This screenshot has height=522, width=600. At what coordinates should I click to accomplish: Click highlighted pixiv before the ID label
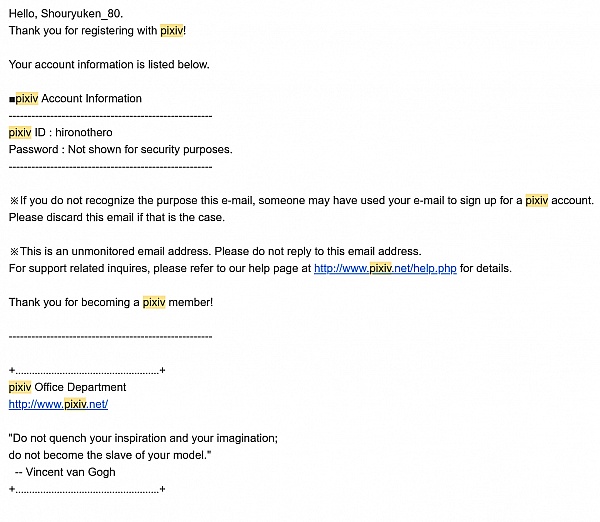point(20,132)
